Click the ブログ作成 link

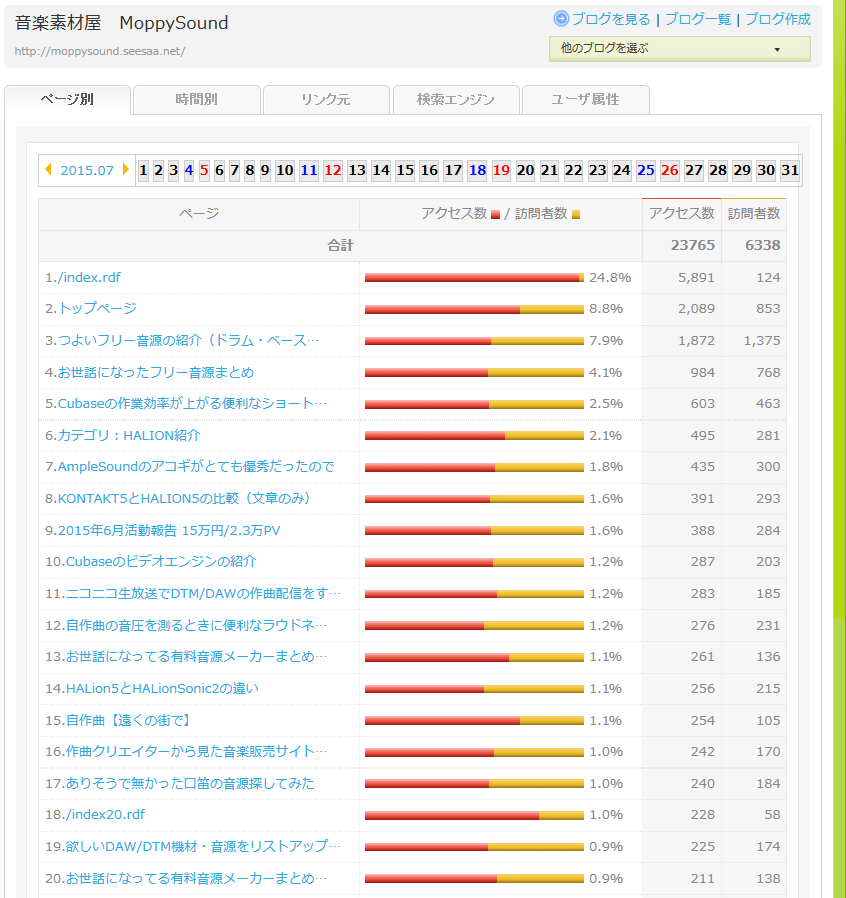tap(778, 19)
